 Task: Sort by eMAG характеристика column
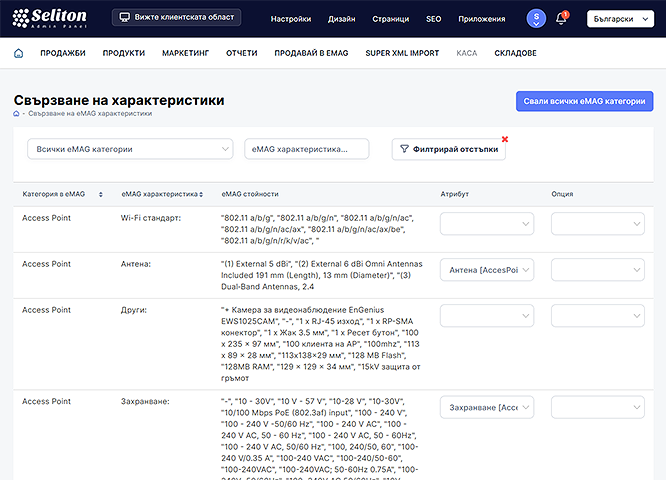pyautogui.click(x=203, y=194)
